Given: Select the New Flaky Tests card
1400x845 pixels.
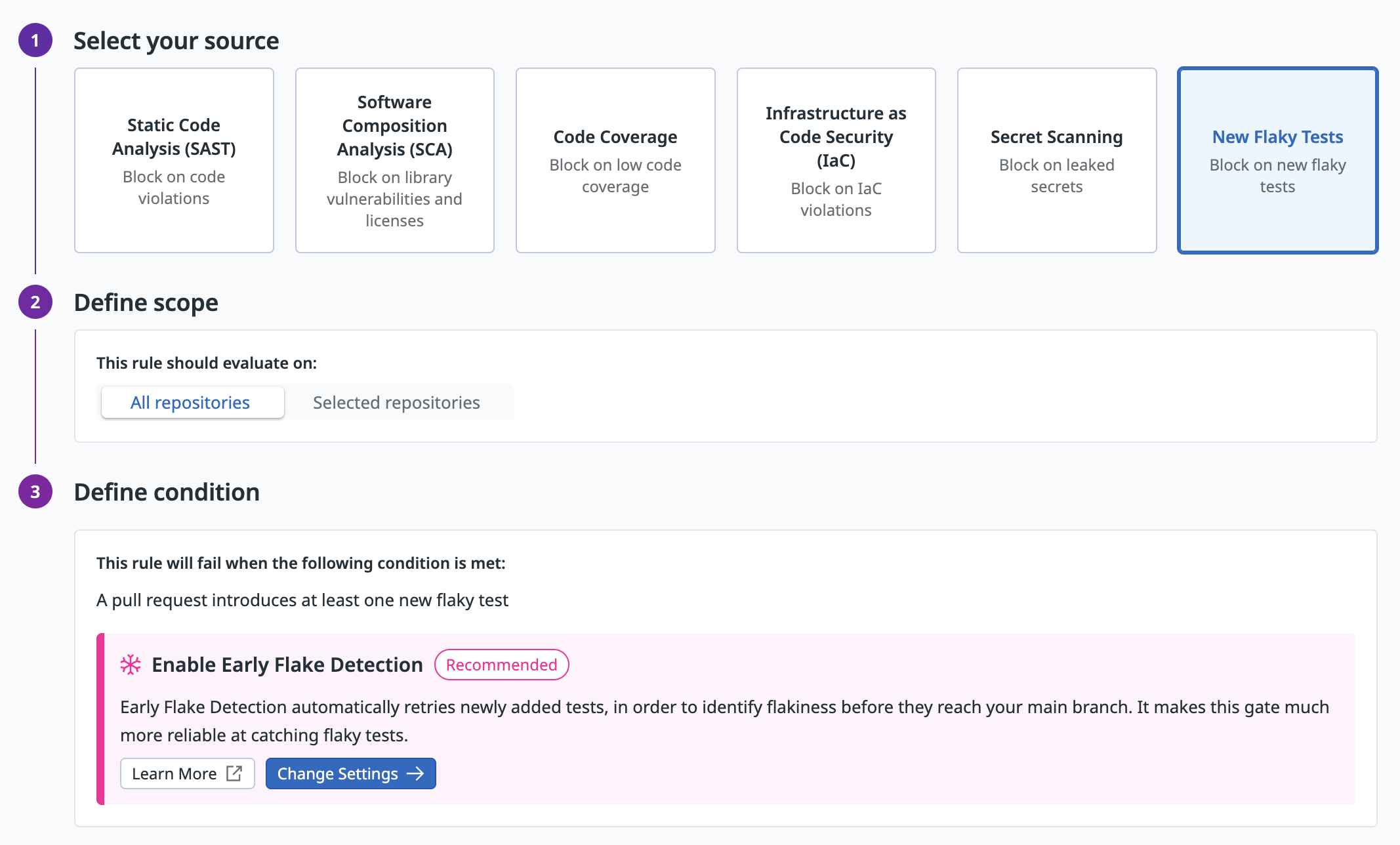Looking at the screenshot, I should [1277, 161].
